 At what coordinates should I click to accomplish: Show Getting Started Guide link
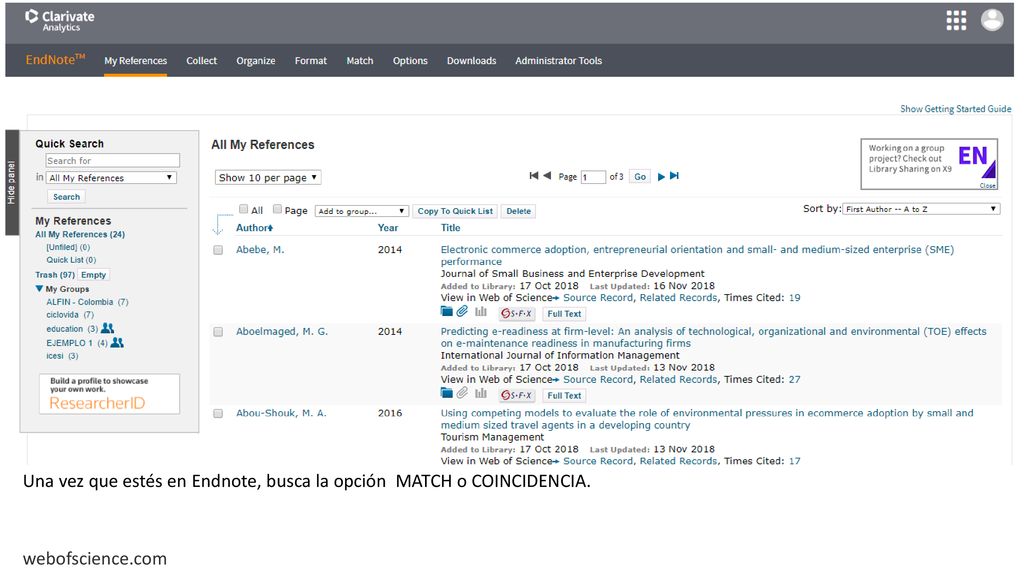(x=955, y=109)
